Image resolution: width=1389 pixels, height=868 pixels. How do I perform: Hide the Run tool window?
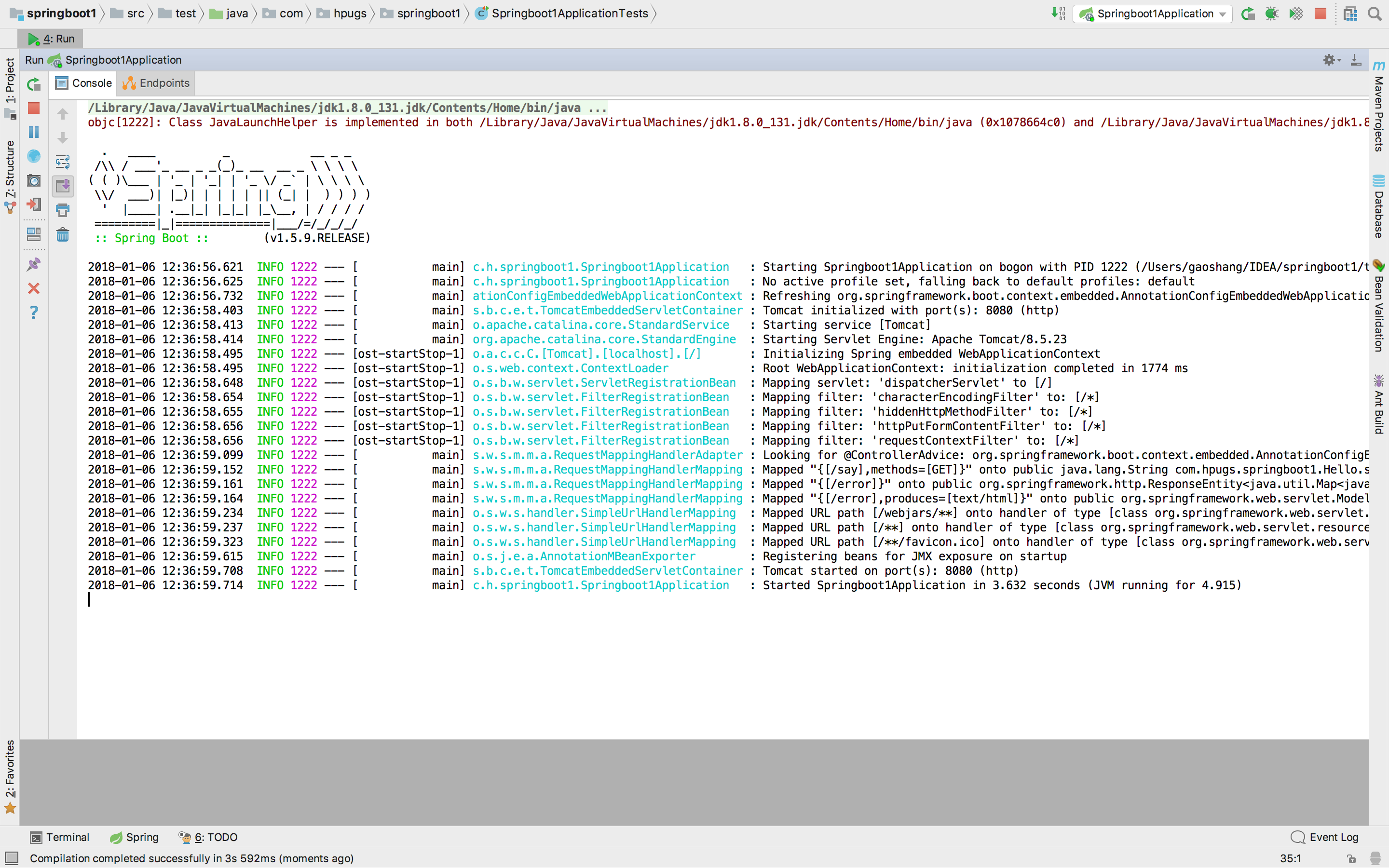click(x=1356, y=60)
